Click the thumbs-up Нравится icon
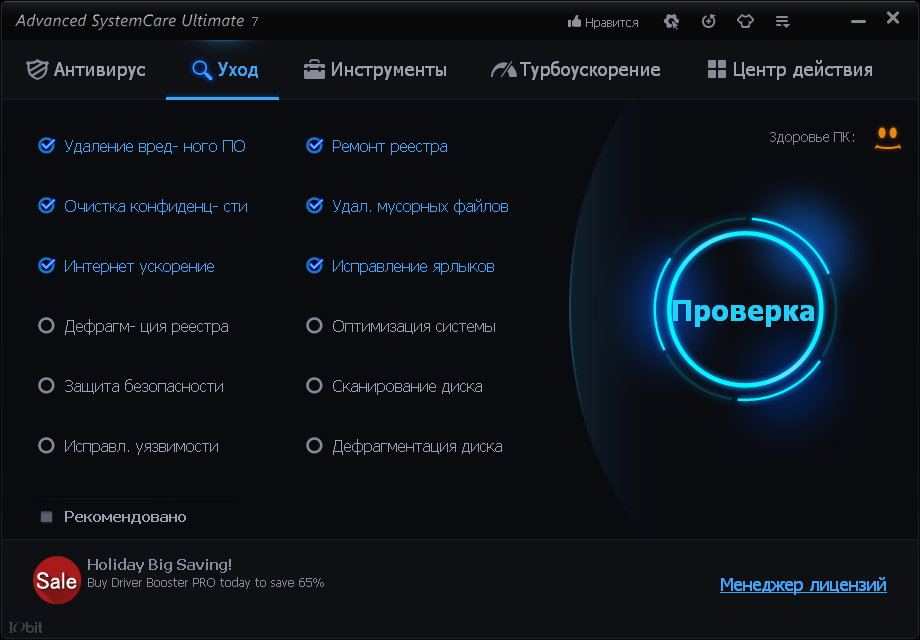Image resolution: width=920 pixels, height=640 pixels. (x=575, y=20)
